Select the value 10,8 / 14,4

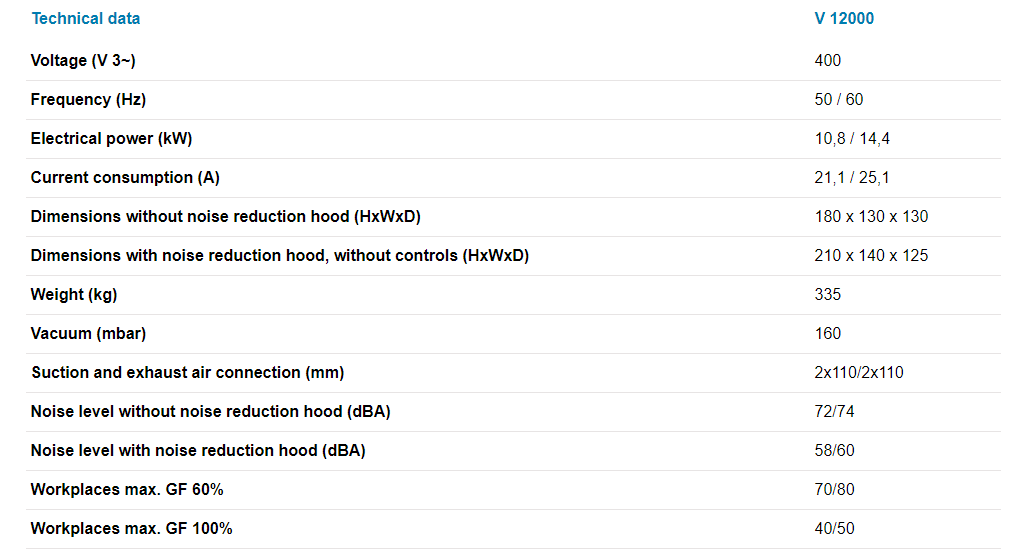point(852,138)
